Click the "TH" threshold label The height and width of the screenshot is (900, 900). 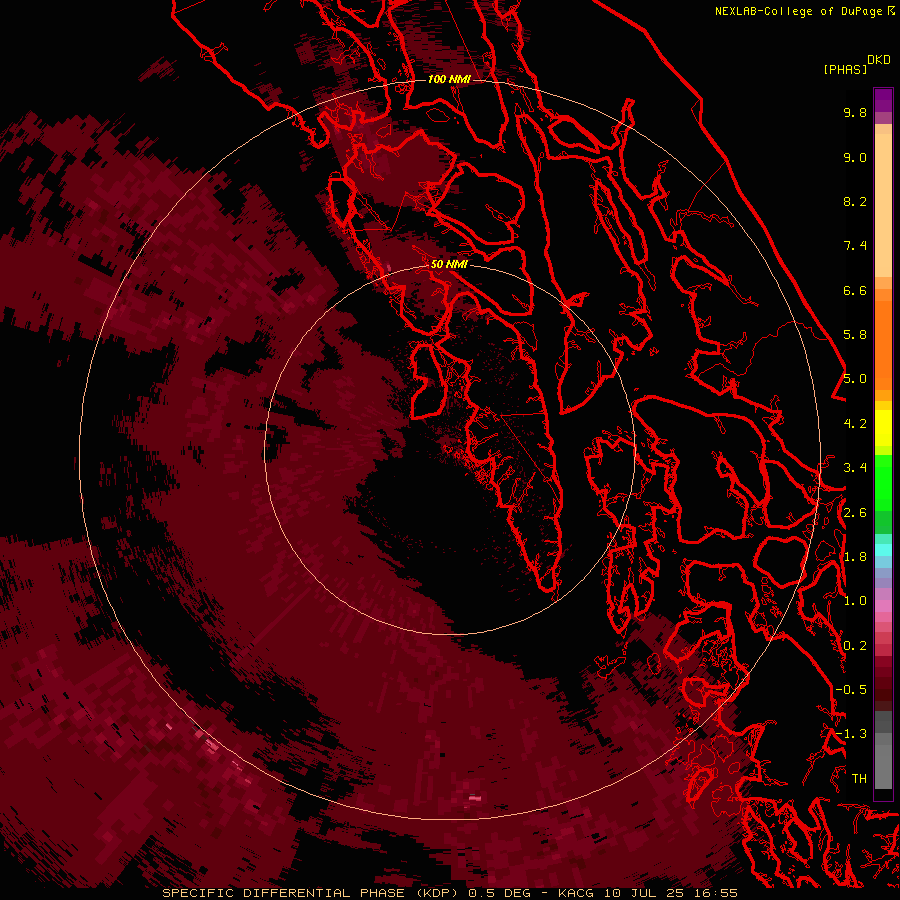pos(859,779)
